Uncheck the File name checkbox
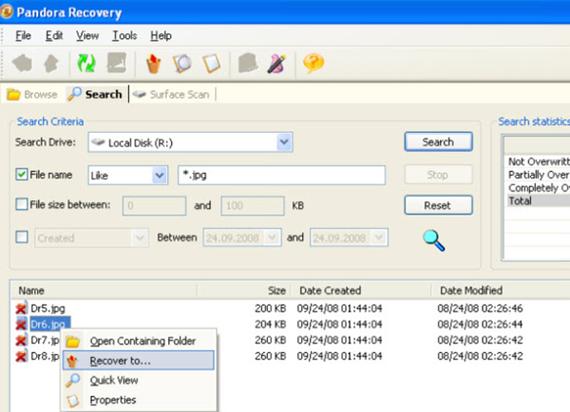The image size is (570, 412). 22,175
